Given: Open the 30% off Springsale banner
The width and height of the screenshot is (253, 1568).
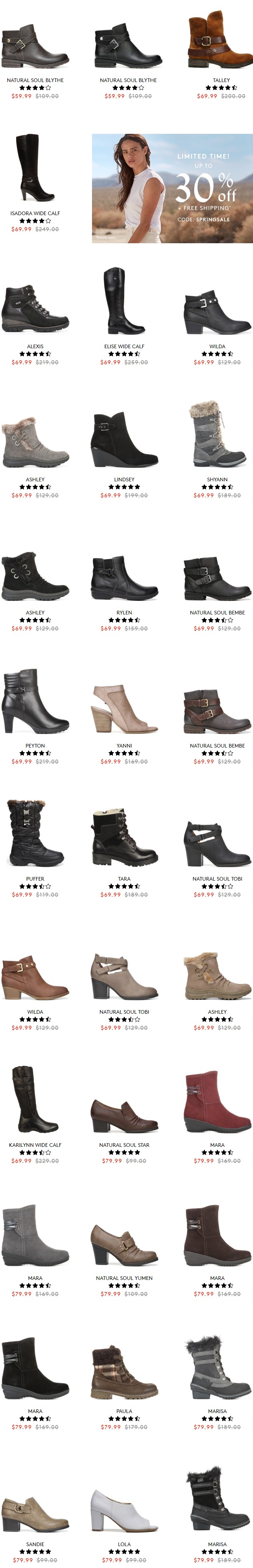Looking at the screenshot, I should (x=173, y=189).
